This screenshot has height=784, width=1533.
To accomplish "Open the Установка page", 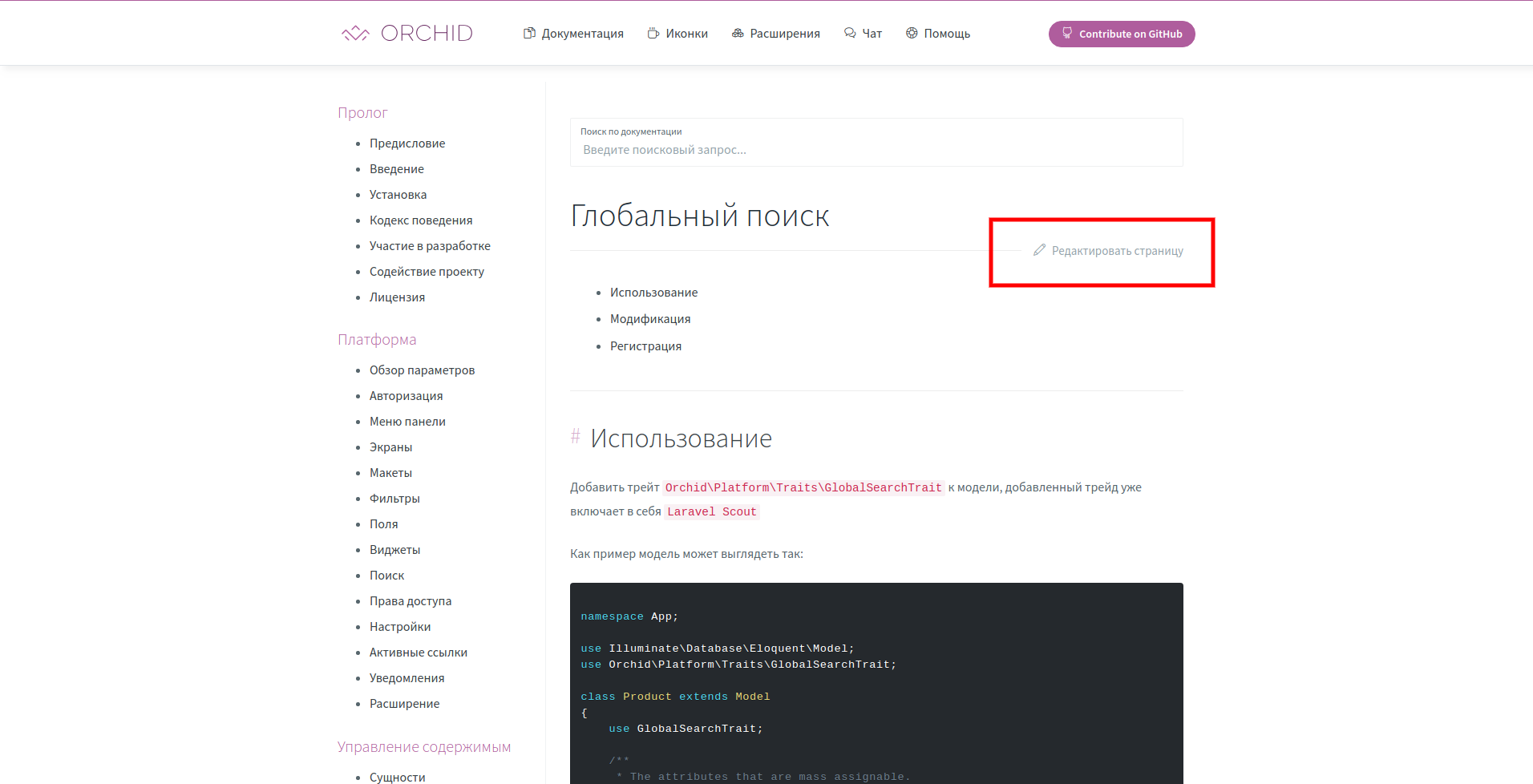I will [x=398, y=194].
